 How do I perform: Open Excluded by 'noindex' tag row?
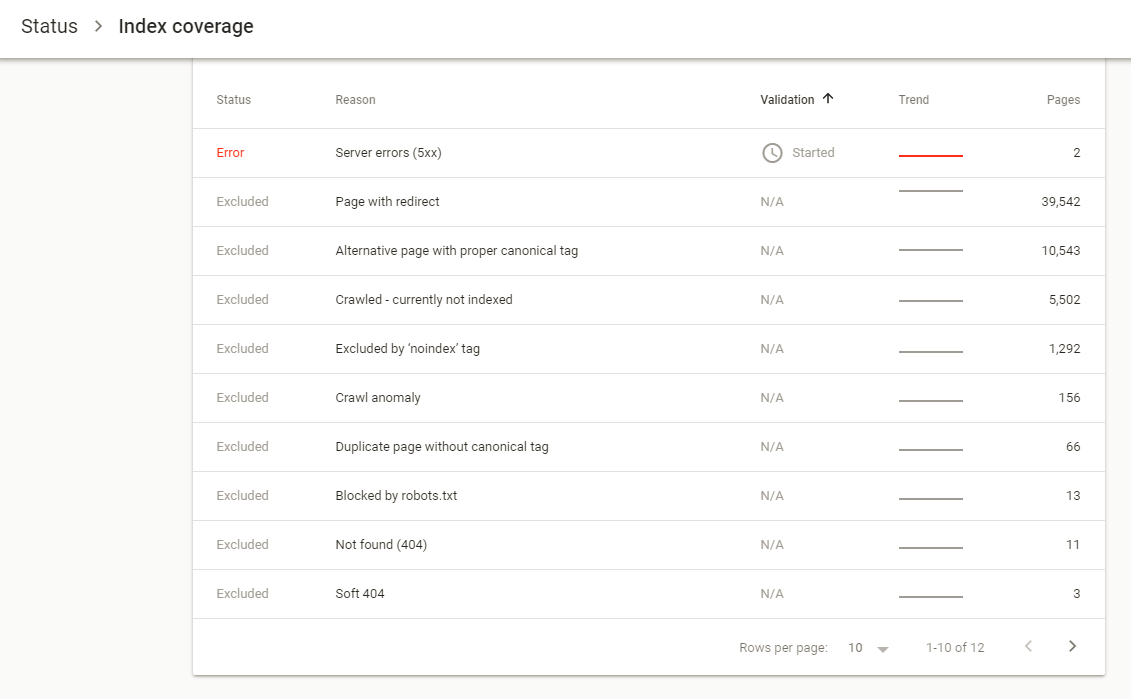tap(407, 349)
